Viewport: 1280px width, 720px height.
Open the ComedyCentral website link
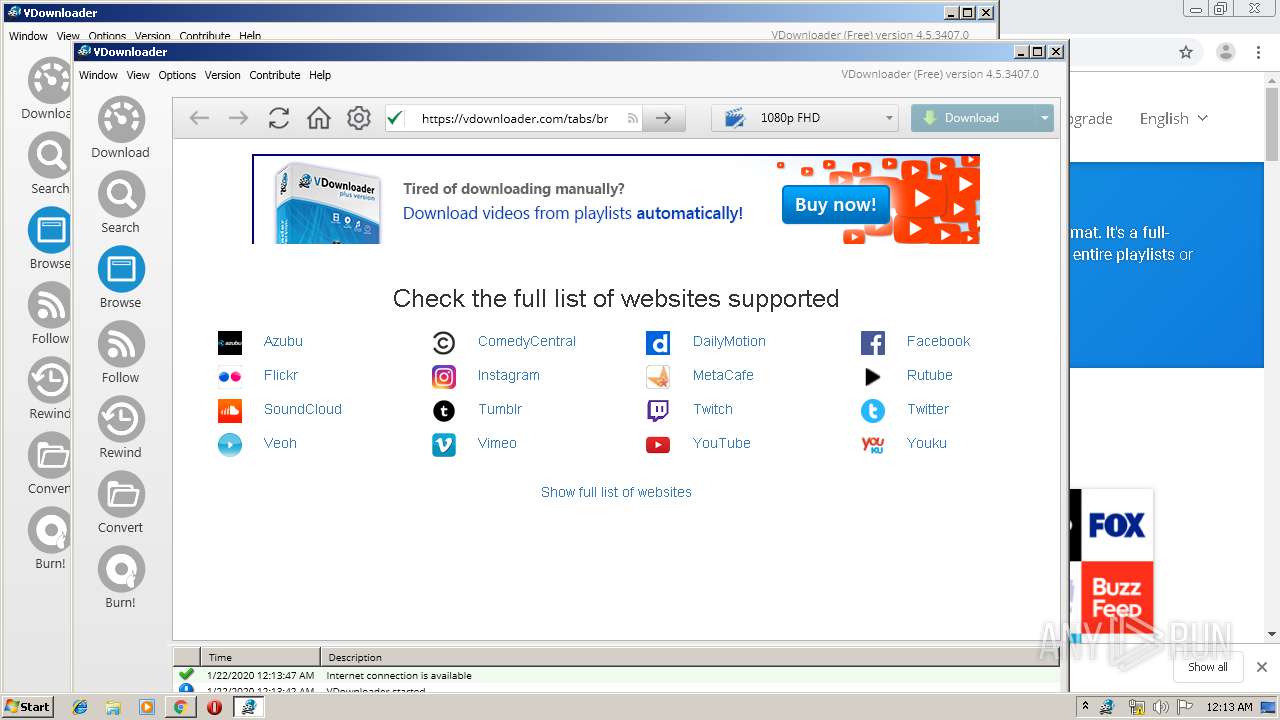[527, 342]
